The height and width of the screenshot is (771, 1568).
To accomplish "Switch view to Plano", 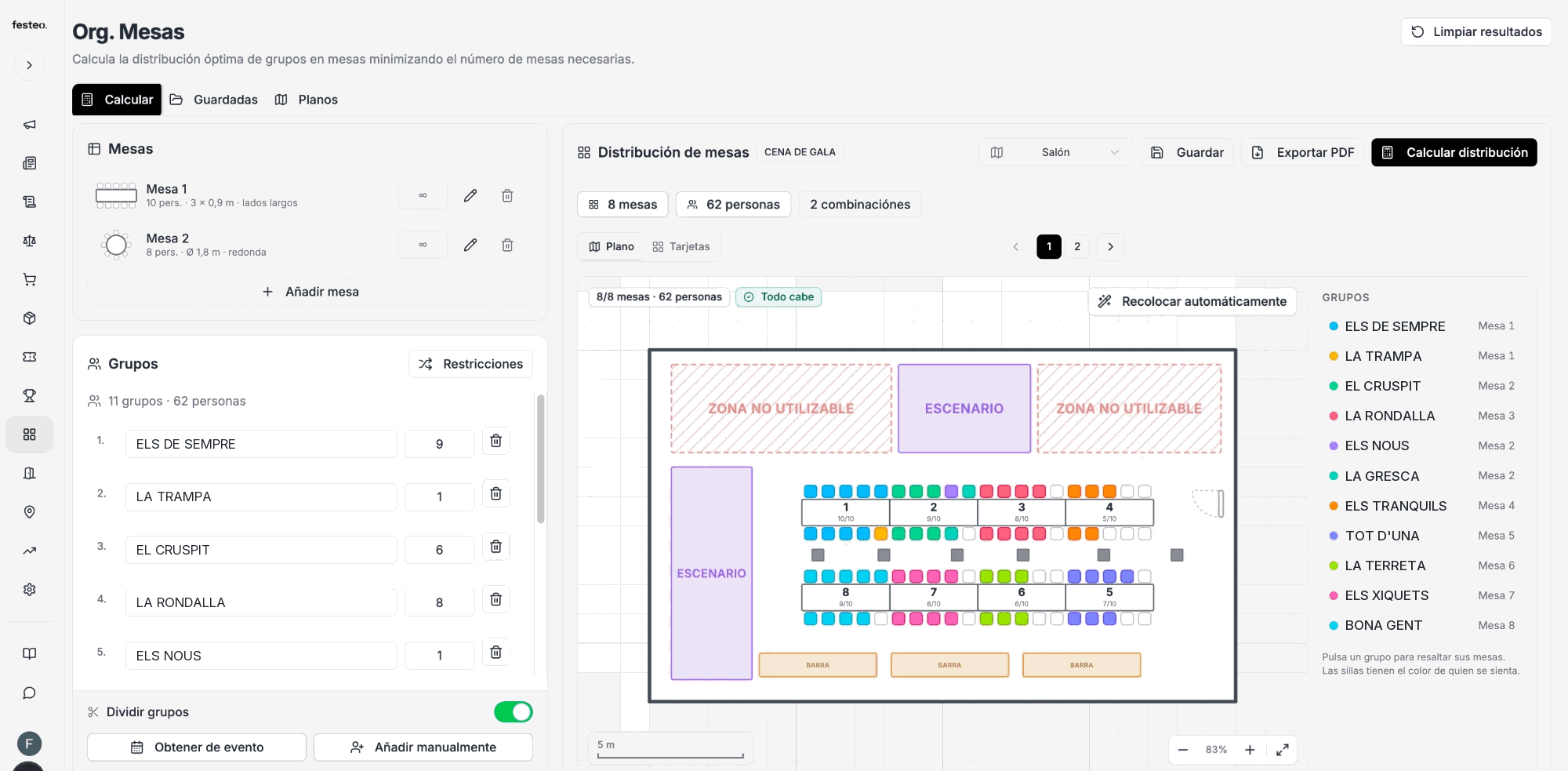I will 612,246.
